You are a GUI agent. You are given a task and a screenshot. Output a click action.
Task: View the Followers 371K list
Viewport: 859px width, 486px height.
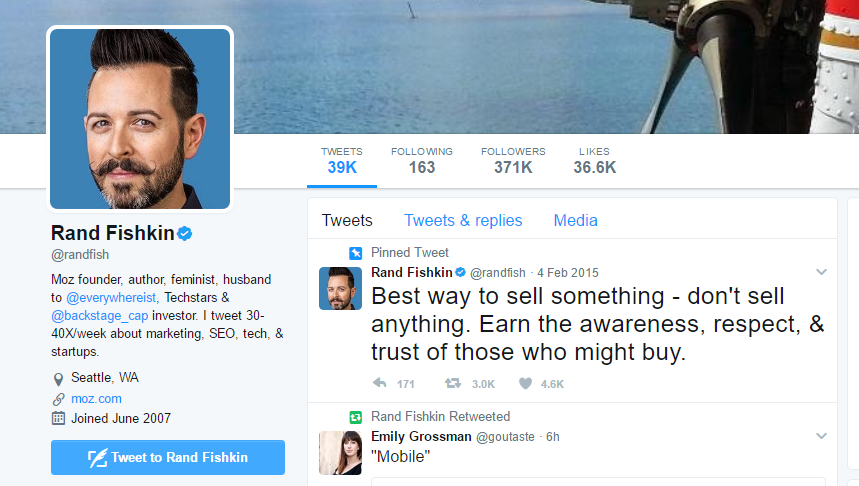(x=513, y=160)
